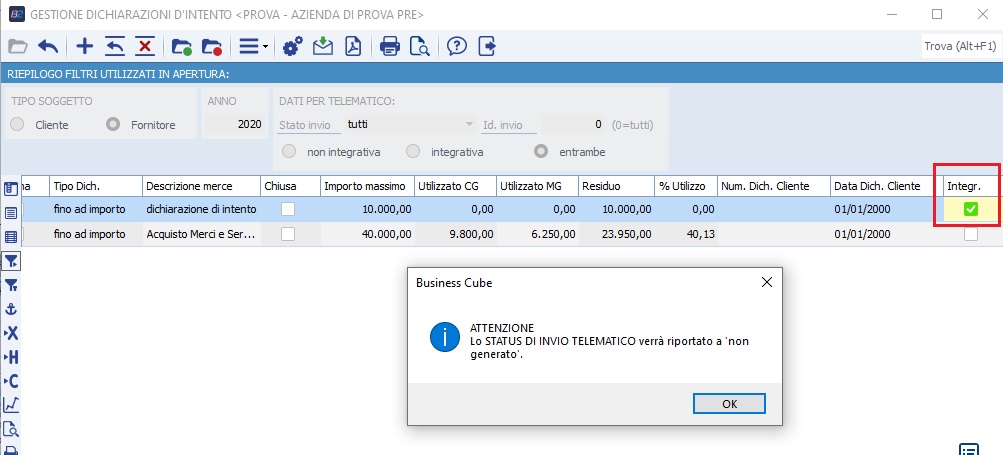The image size is (1003, 455).
Task: Open the chart icon in sidebar
Action: pos(11,404)
